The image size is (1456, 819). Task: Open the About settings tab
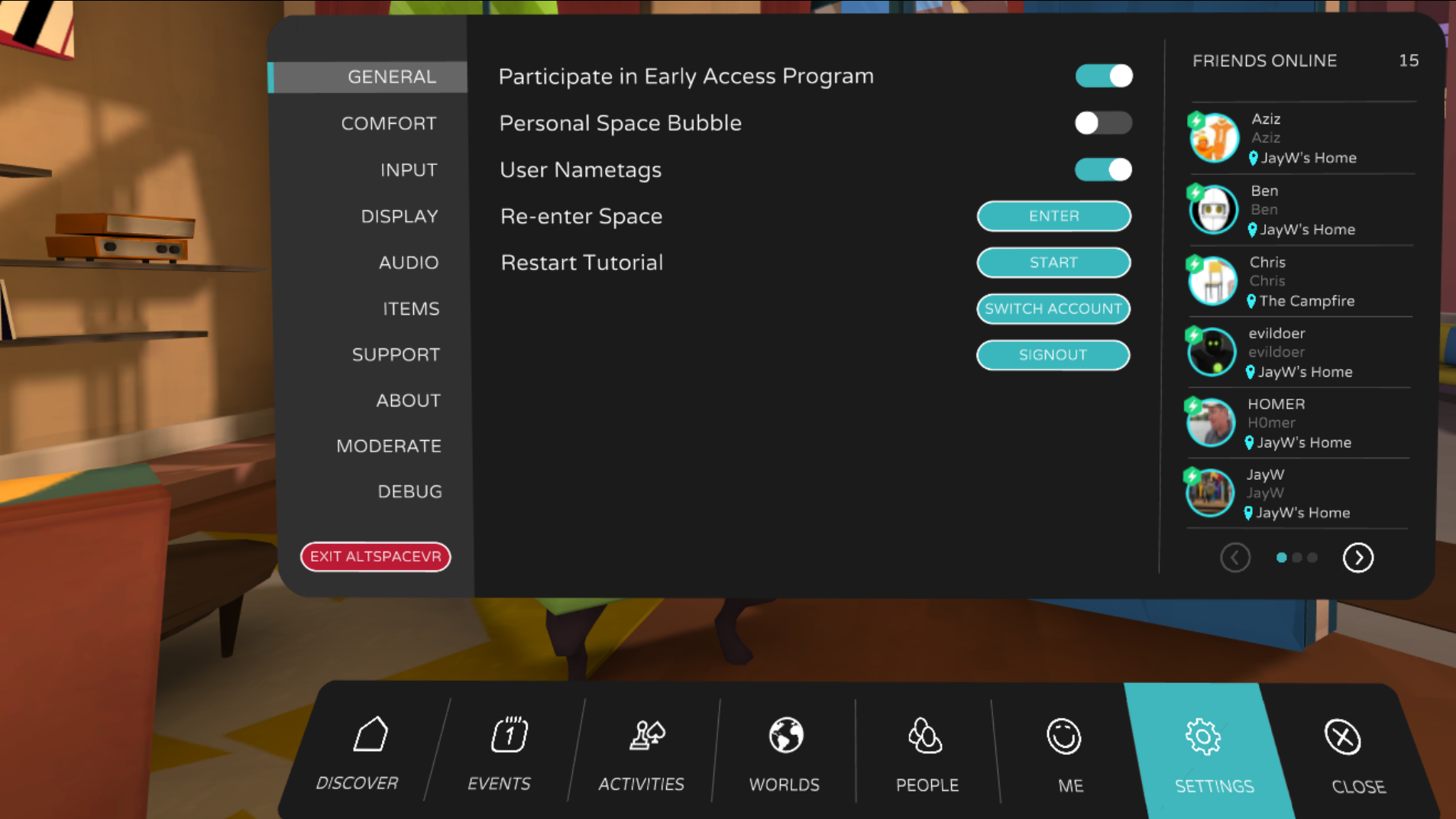408,400
